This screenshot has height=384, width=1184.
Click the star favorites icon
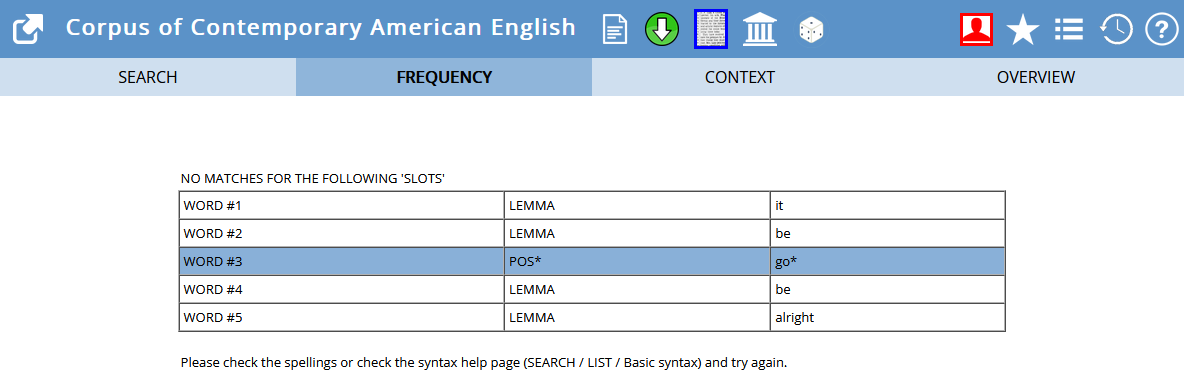[x=1023, y=30]
